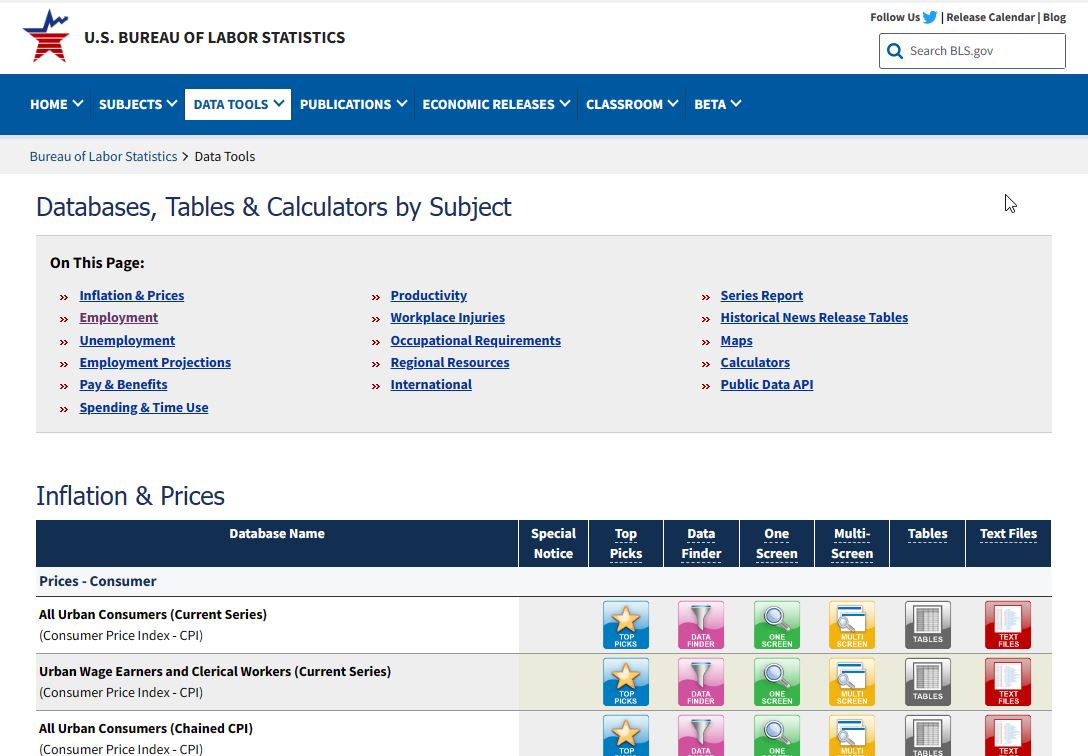Click the Follow Us text
The image size is (1088, 756).
895,17
